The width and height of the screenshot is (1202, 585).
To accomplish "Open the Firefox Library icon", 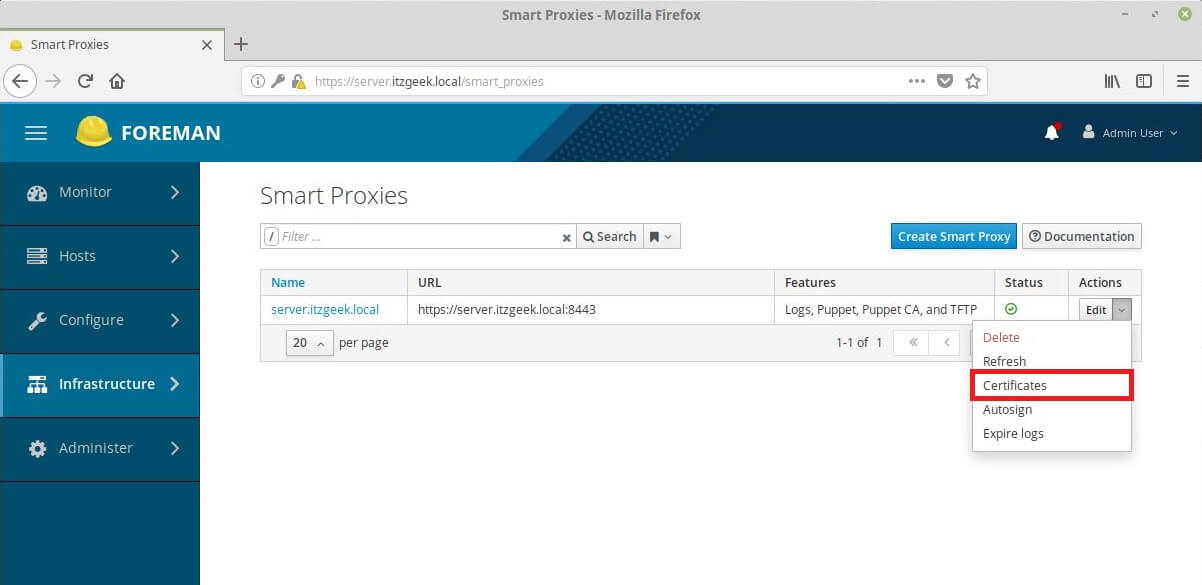I will tap(1112, 81).
